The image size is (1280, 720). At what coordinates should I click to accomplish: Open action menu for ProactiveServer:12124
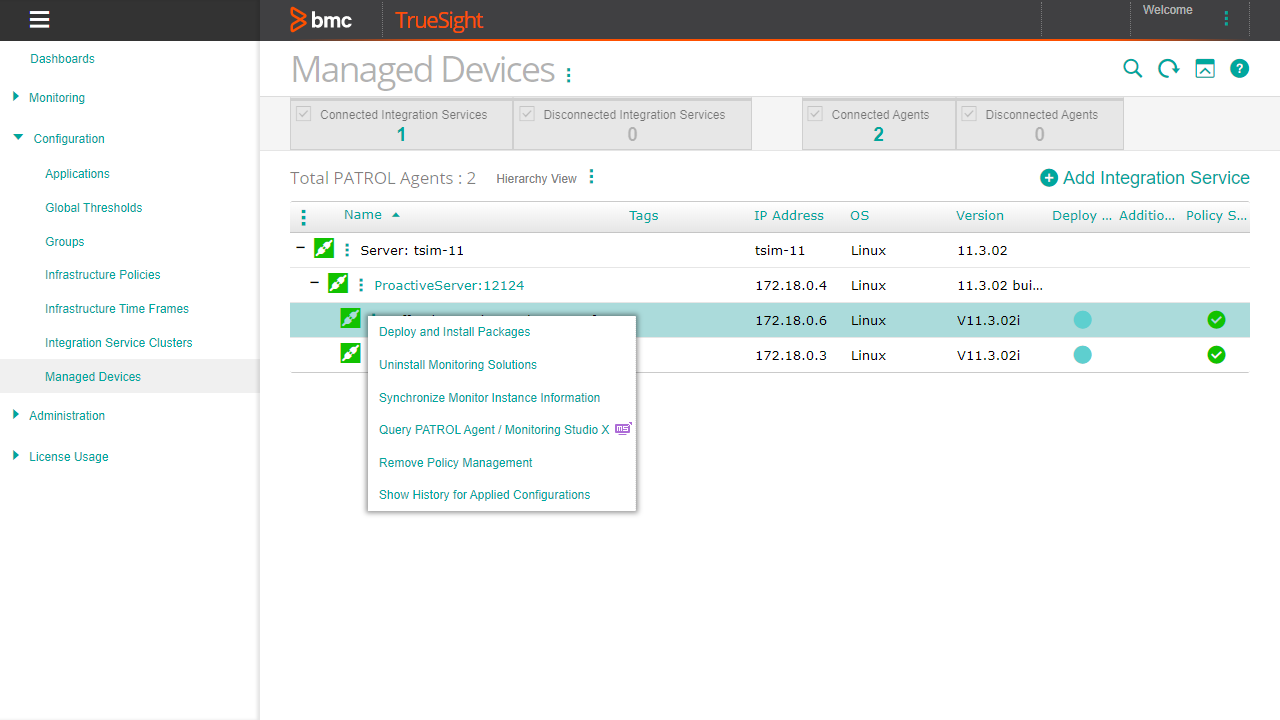click(361, 285)
